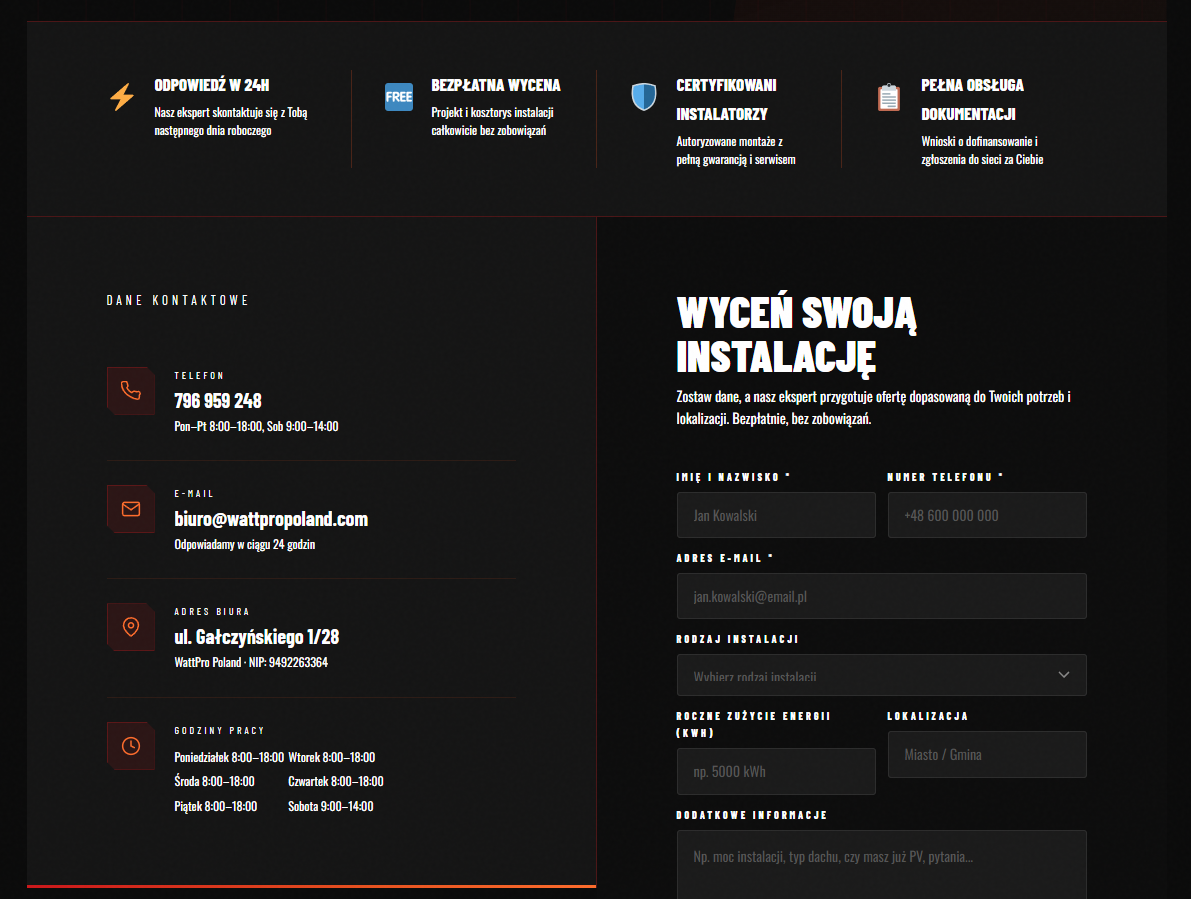Image resolution: width=1191 pixels, height=899 pixels.
Task: Focus the Roczne zużycie energii field
Action: (x=776, y=771)
